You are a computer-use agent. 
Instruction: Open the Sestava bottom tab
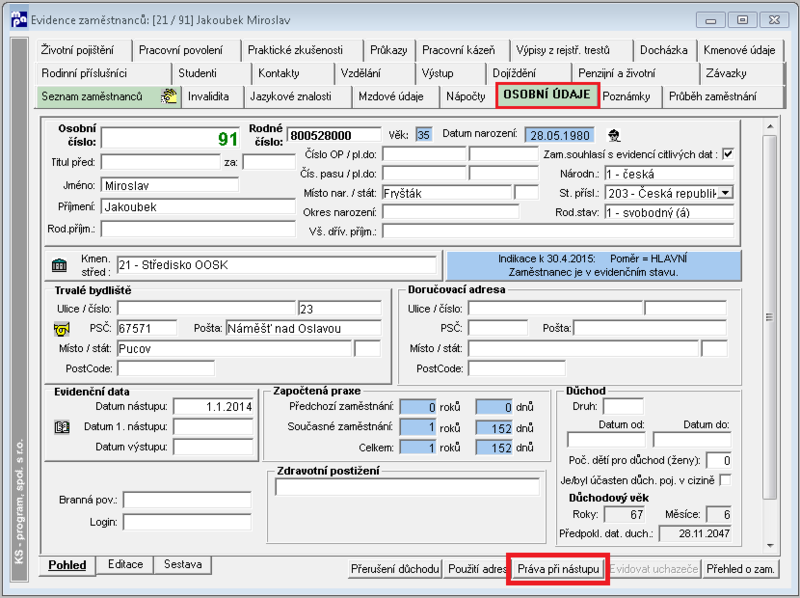click(183, 564)
